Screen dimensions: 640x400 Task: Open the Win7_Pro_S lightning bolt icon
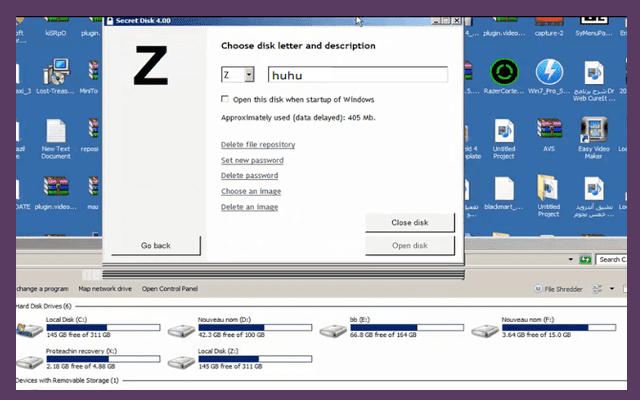coord(548,72)
